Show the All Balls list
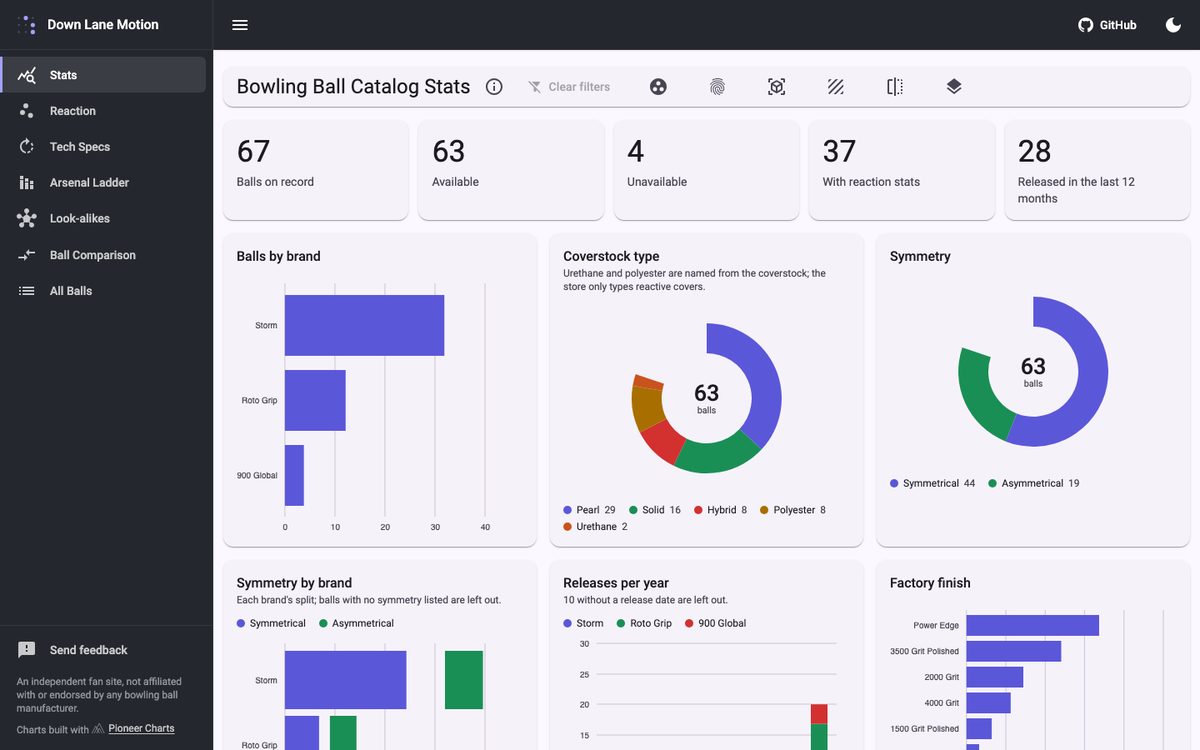 pos(104,291)
